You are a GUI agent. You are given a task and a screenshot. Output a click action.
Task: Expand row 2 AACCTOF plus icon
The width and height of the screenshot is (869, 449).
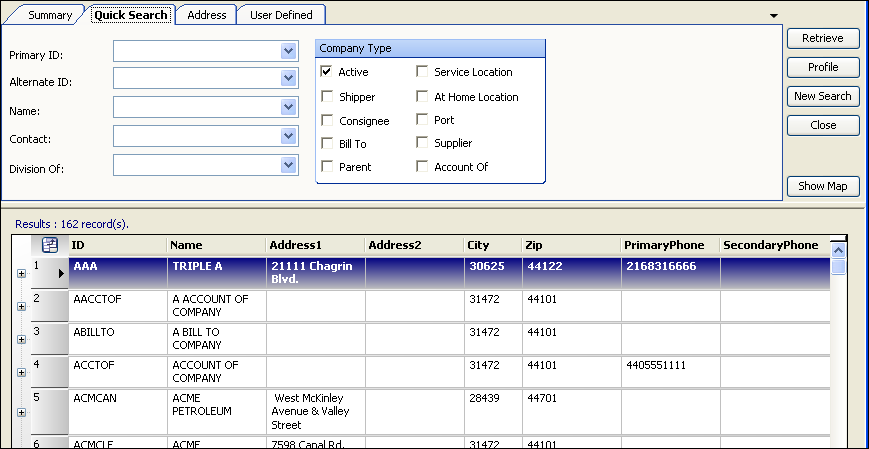point(21,306)
